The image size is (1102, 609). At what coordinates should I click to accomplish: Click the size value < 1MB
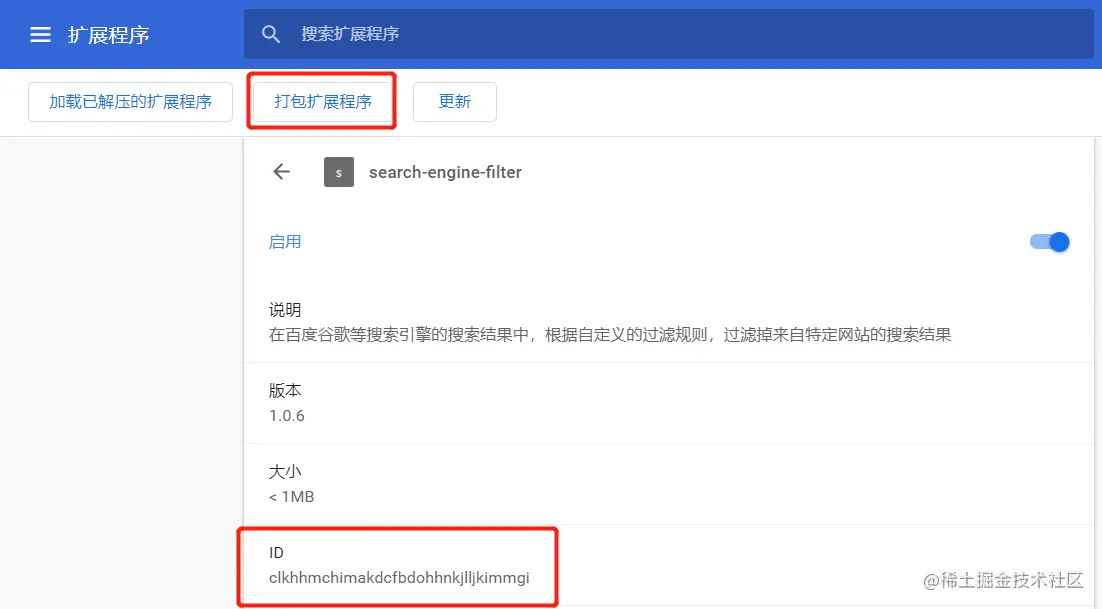[292, 497]
